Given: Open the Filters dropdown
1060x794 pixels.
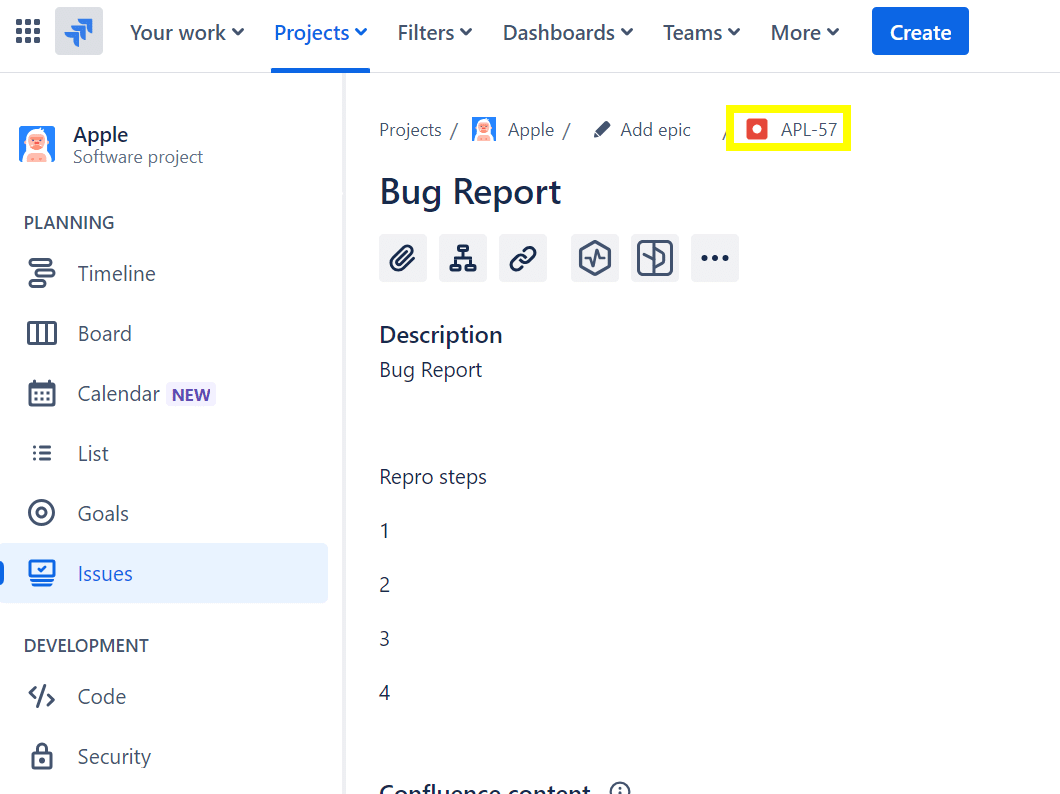Looking at the screenshot, I should (435, 32).
